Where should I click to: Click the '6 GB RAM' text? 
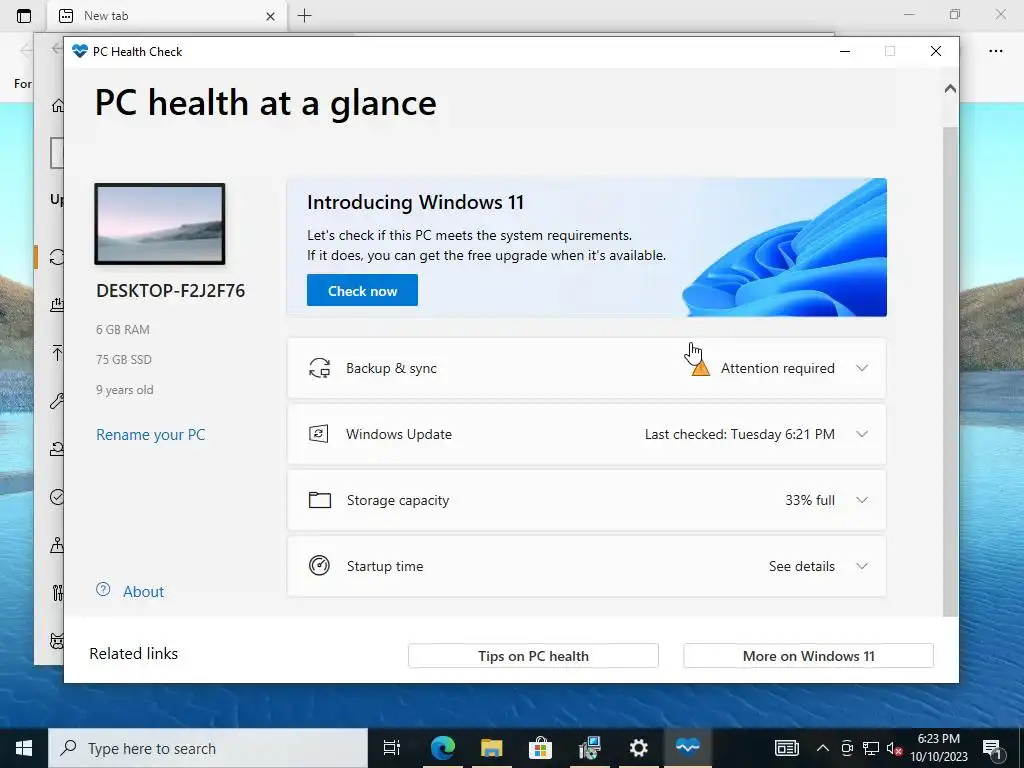click(x=123, y=330)
